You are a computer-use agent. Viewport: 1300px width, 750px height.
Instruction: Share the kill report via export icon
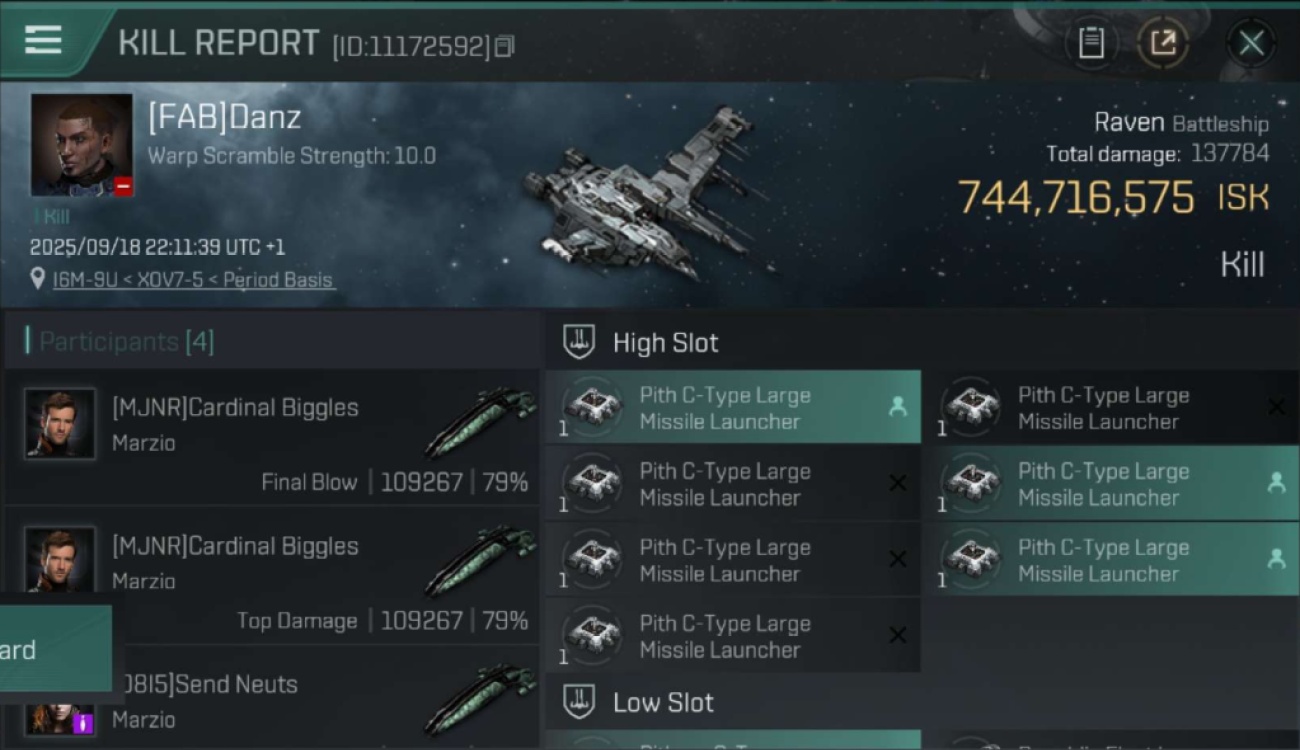click(1163, 43)
